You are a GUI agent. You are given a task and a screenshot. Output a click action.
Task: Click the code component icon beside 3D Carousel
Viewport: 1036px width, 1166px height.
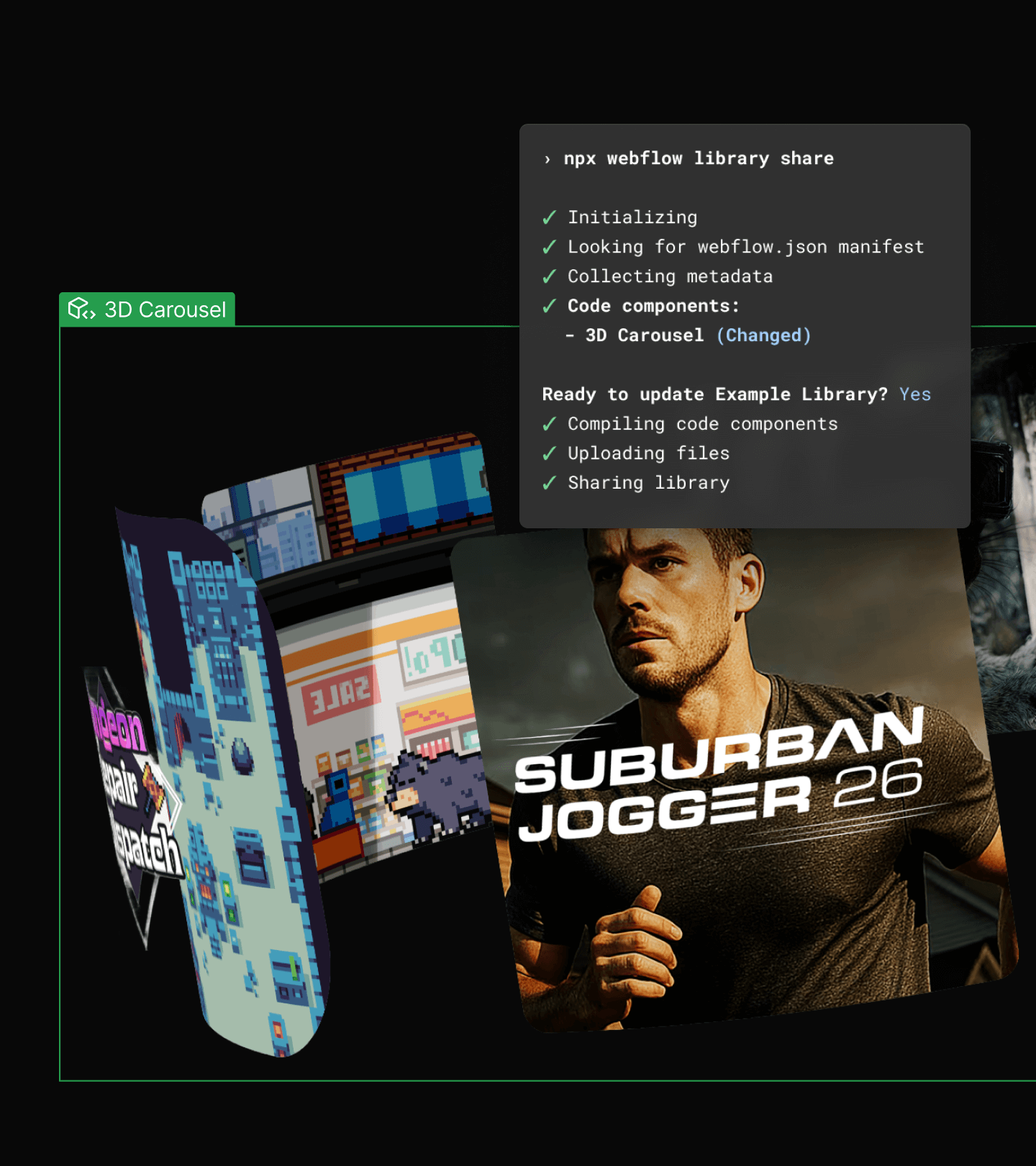coord(81,309)
